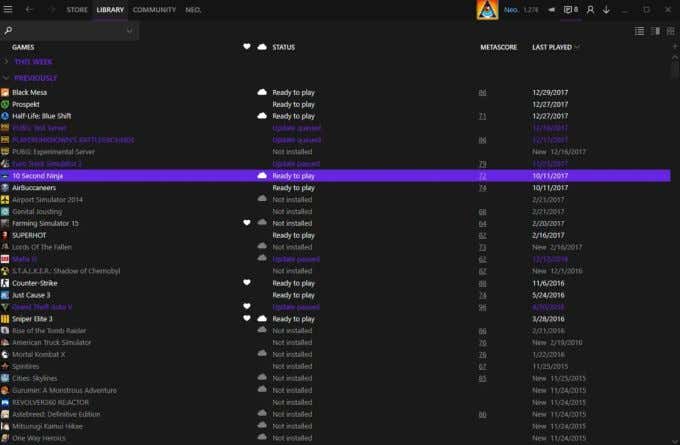This screenshot has height=445, width=680.
Task: Open Cities: Skylines metascore link
Action: click(x=482, y=379)
